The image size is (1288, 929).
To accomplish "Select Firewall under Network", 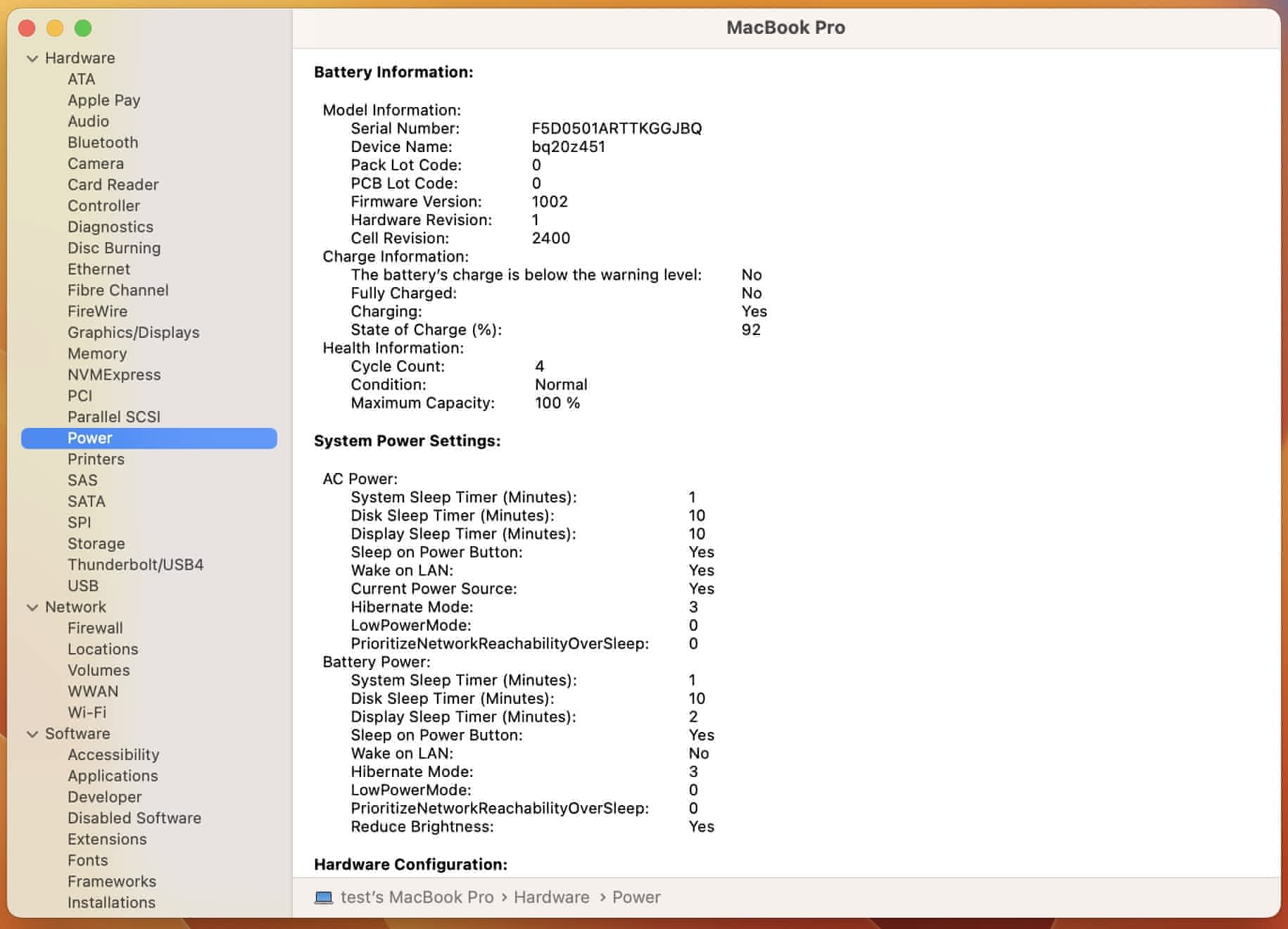I will click(x=95, y=628).
